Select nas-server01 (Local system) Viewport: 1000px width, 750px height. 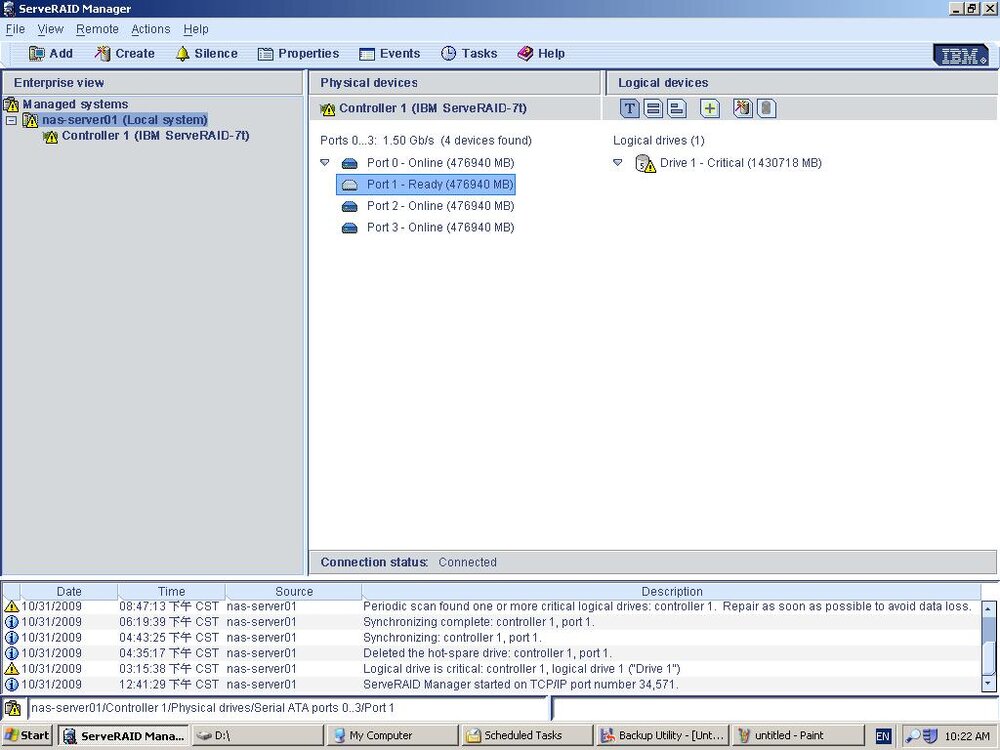coord(124,120)
